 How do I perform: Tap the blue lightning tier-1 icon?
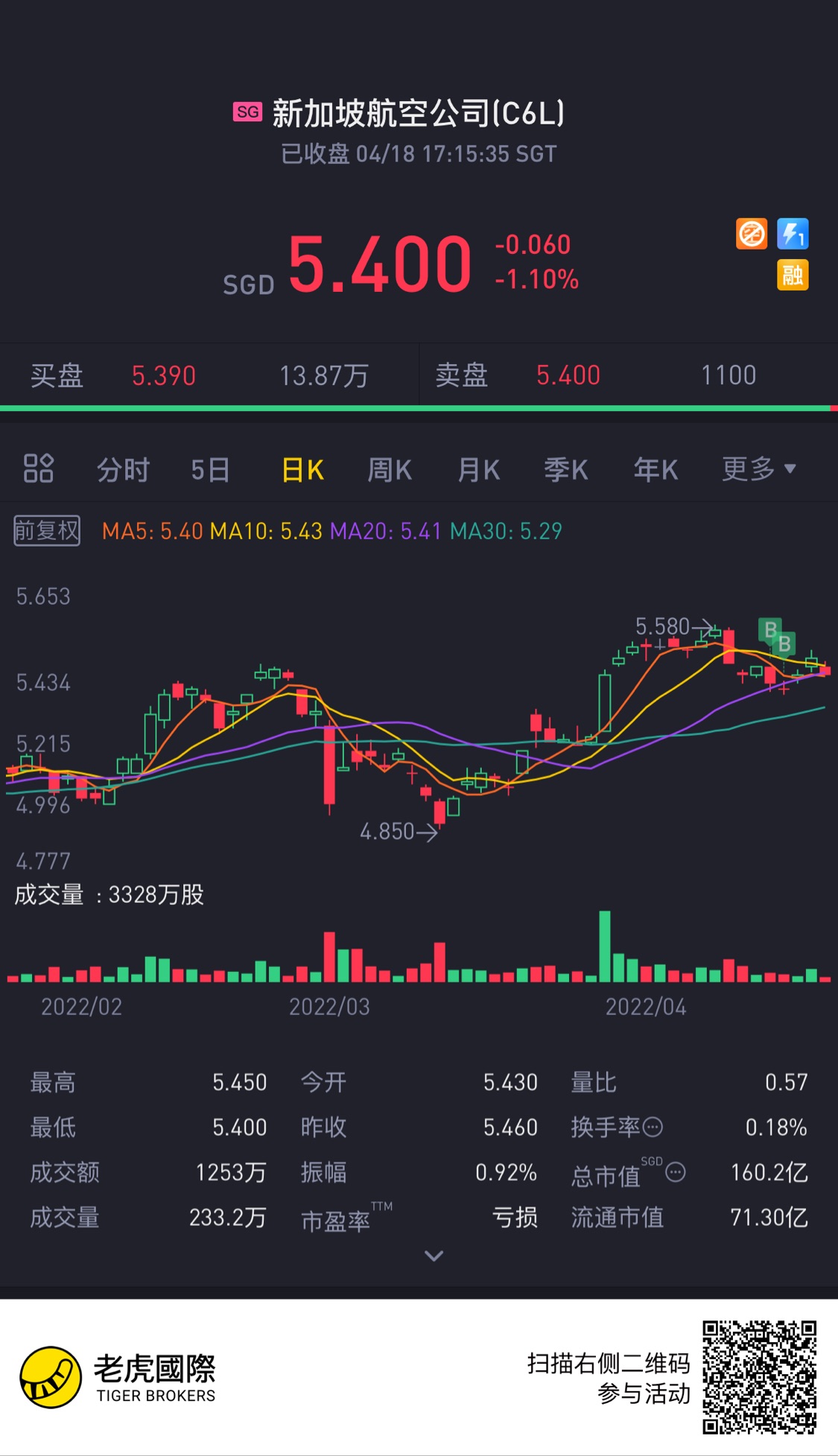(793, 234)
